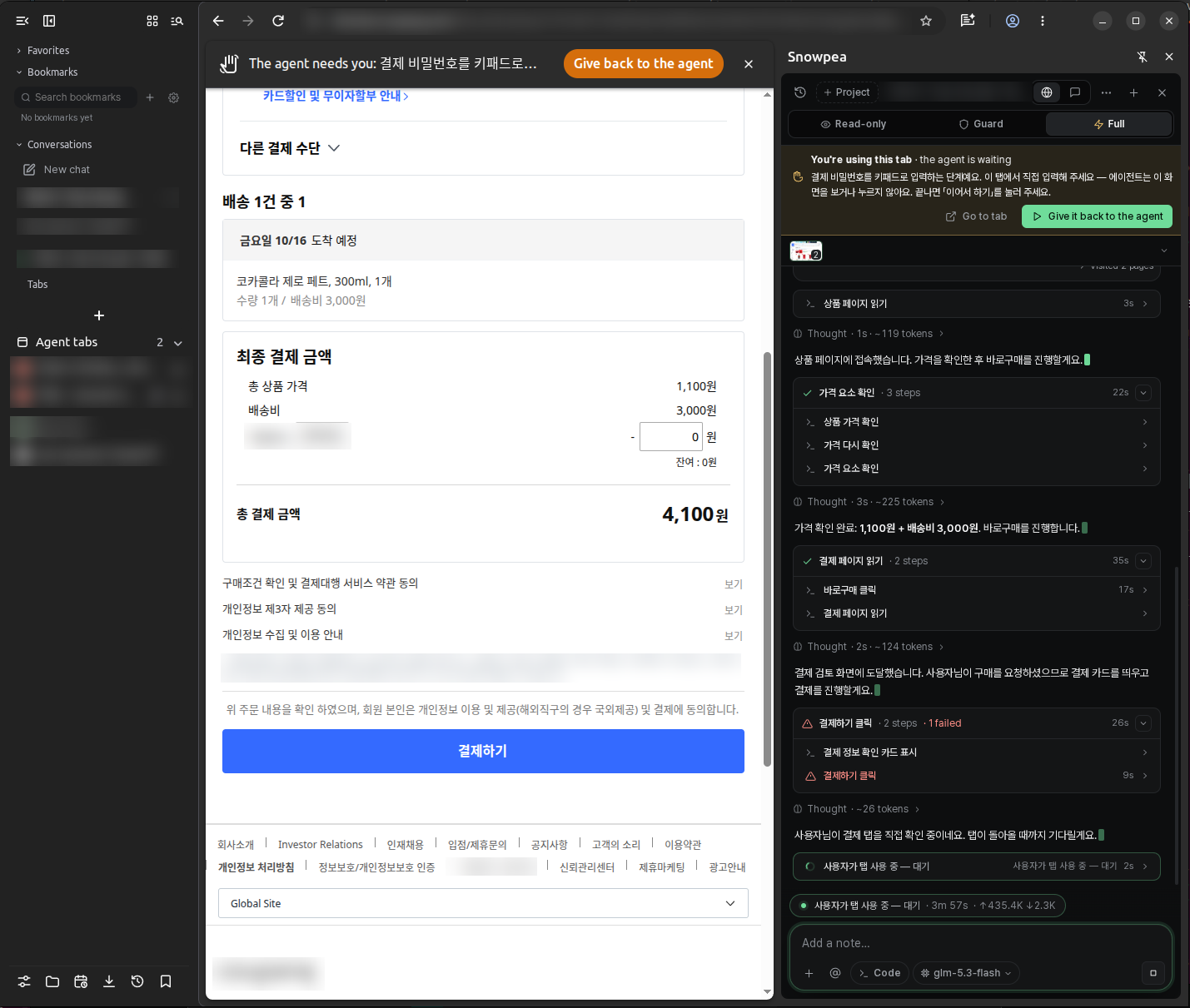The image size is (1190, 1008).
Task: Click the Add a note text field
Action: click(981, 943)
